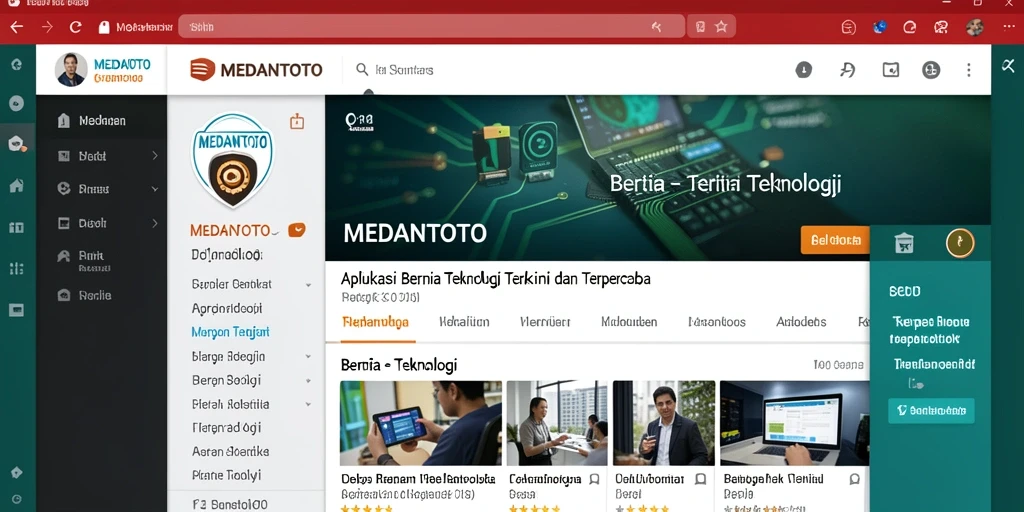Select the Fltenanubga tab
The width and height of the screenshot is (1024, 512).
point(376,322)
